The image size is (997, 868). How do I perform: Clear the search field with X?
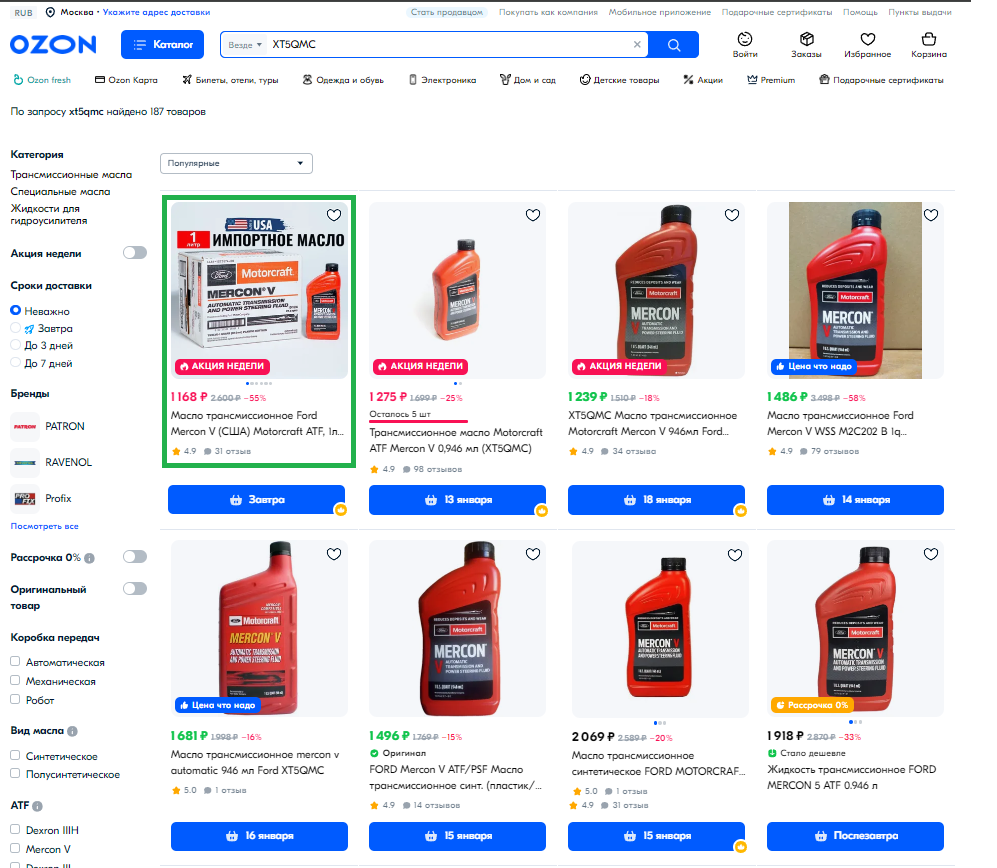coord(637,45)
